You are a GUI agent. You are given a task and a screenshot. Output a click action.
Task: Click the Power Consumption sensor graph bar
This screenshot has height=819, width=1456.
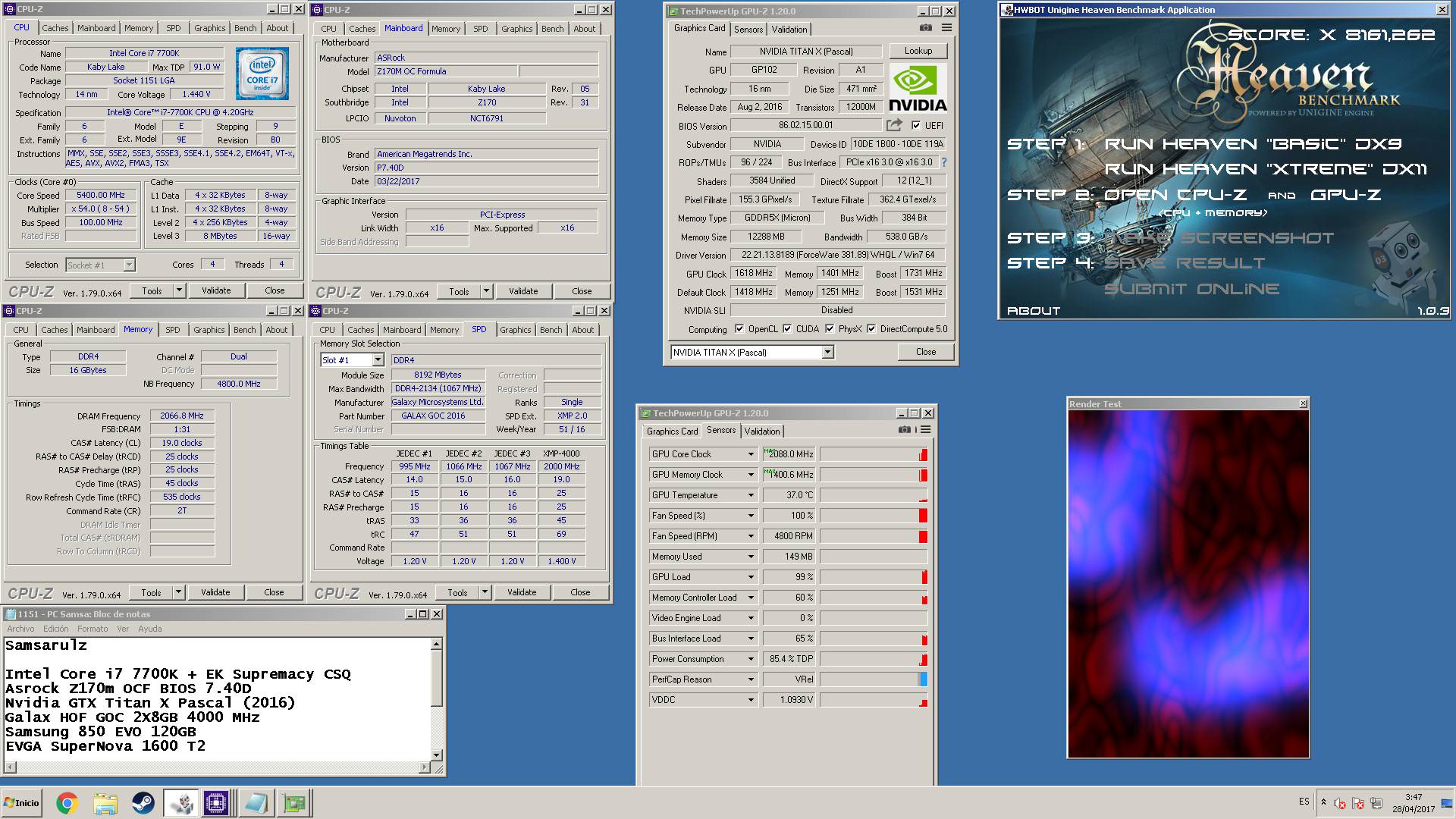pos(874,659)
